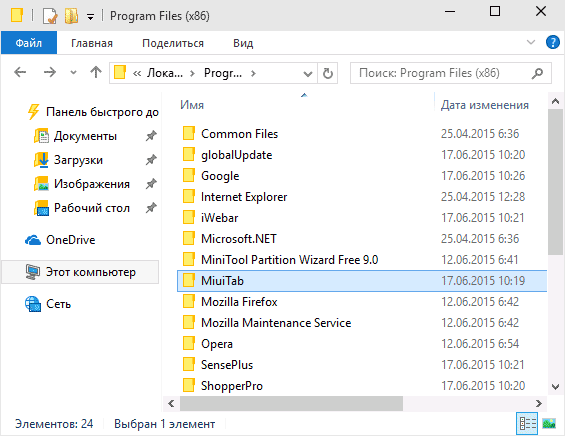Switch to details list view icon

(528, 423)
